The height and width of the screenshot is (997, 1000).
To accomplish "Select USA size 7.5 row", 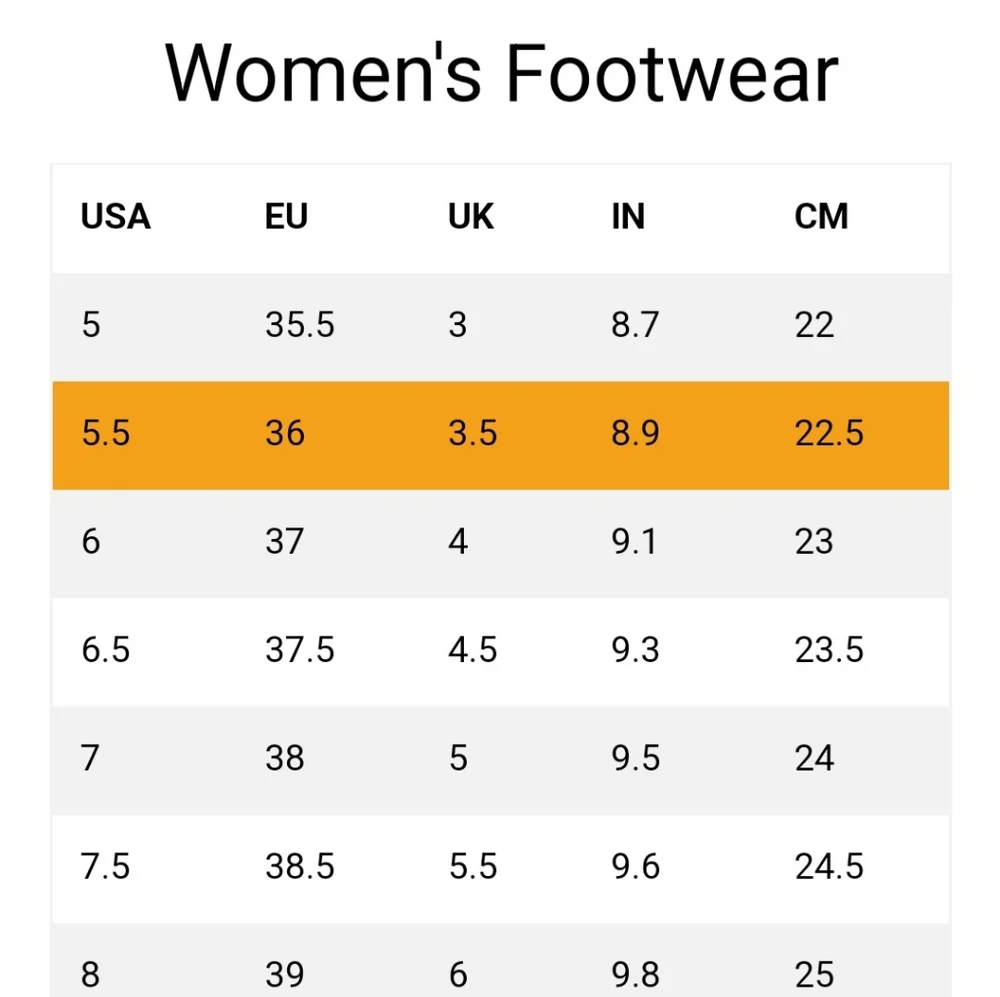I will coord(501,869).
